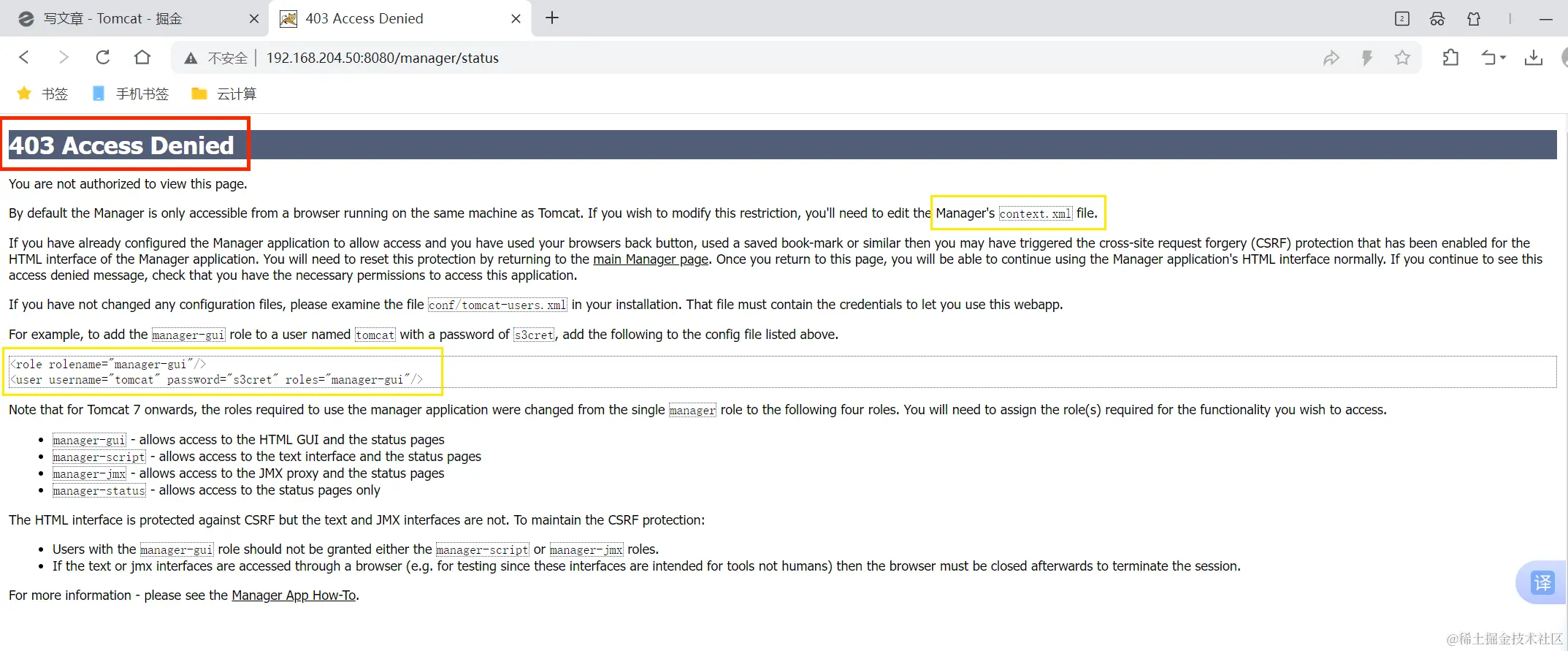Open the Manager App How-To link

[x=294, y=595]
